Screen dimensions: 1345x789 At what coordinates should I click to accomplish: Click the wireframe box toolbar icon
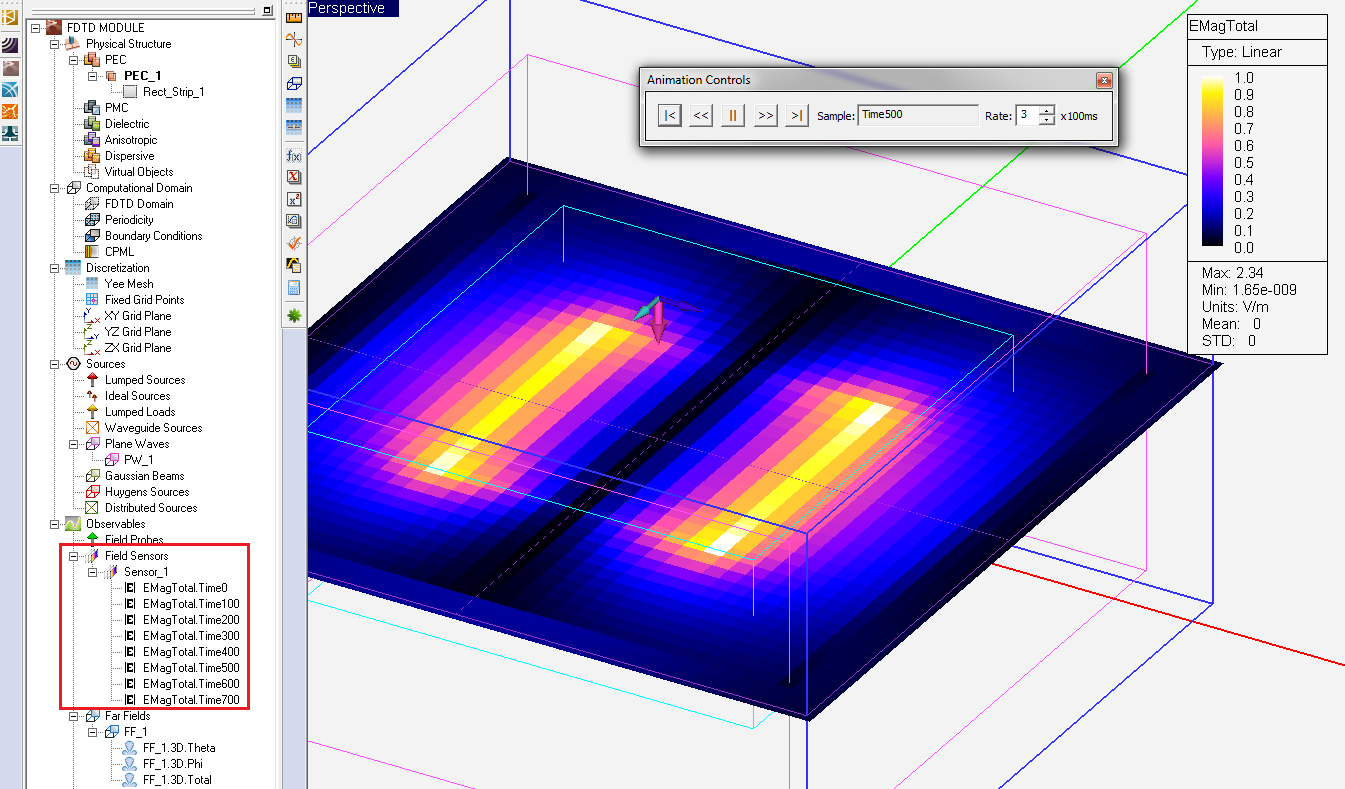pyautogui.click(x=294, y=84)
